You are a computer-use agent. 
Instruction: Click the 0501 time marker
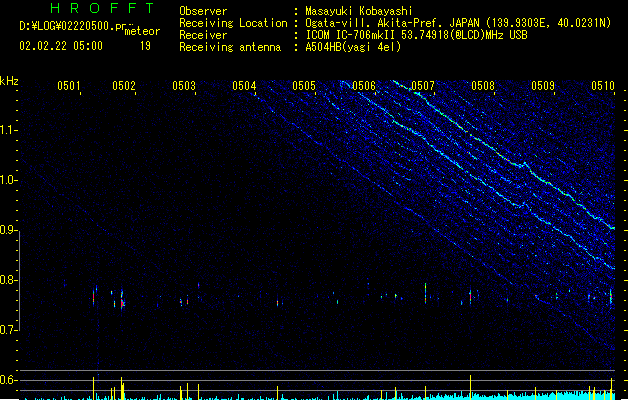(69, 86)
